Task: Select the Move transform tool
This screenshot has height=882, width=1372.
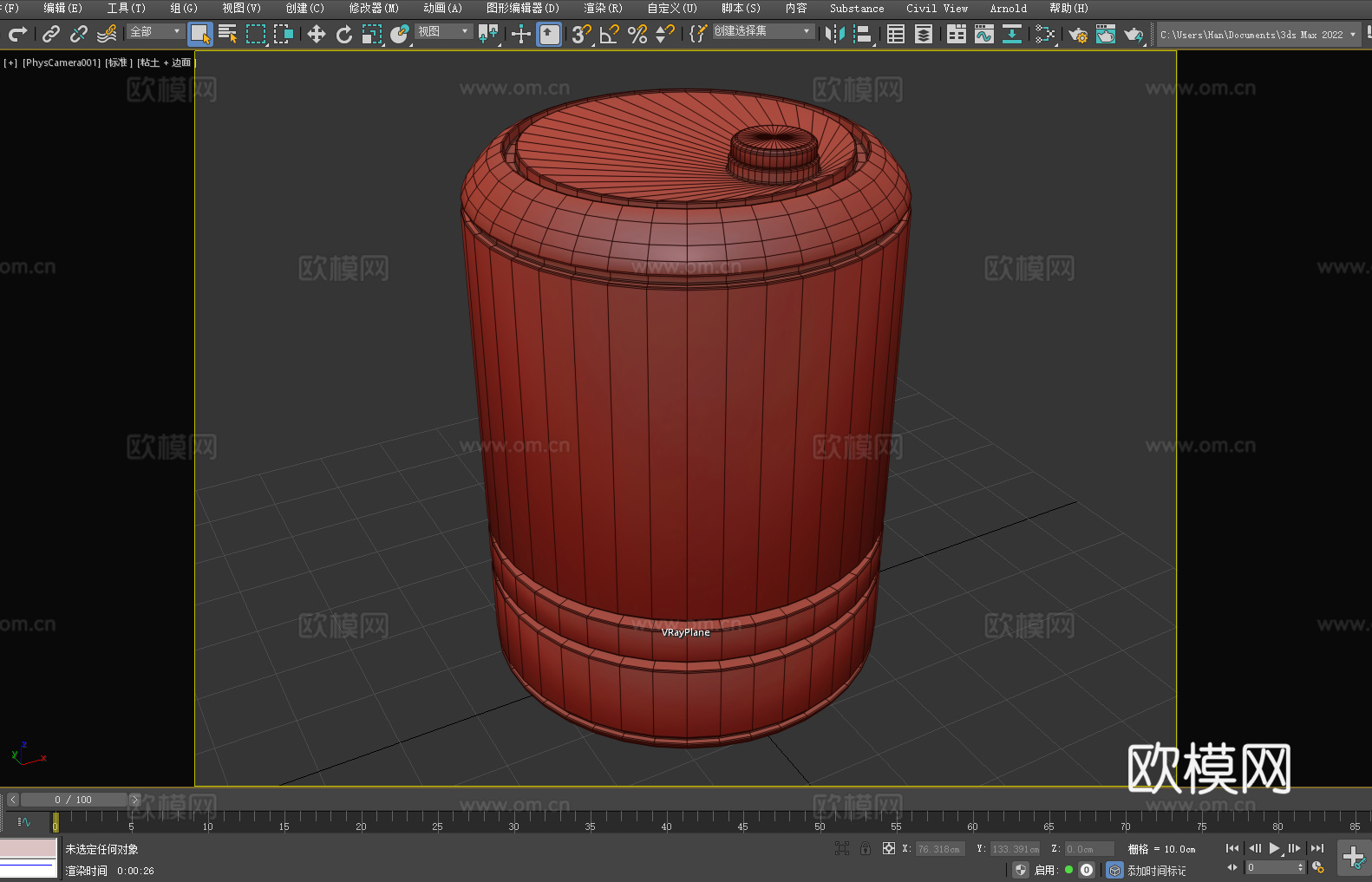Action: coord(317,34)
